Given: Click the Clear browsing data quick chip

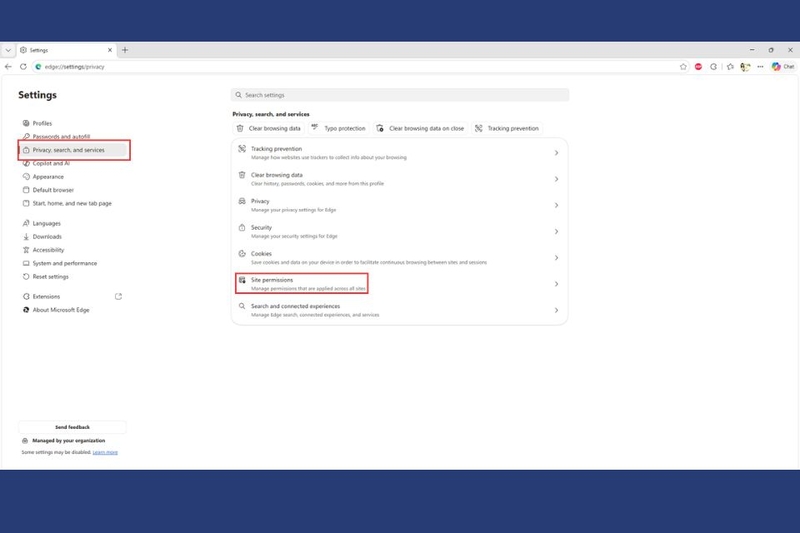Looking at the screenshot, I should [269, 129].
